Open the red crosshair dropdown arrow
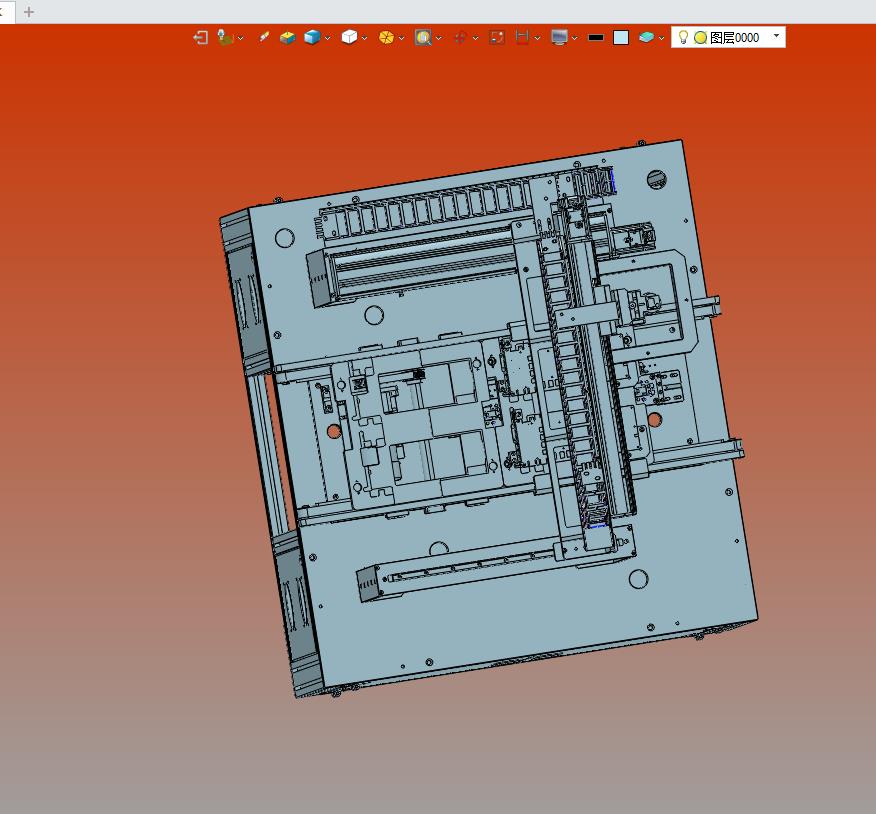Image resolution: width=876 pixels, height=814 pixels. 475,39
